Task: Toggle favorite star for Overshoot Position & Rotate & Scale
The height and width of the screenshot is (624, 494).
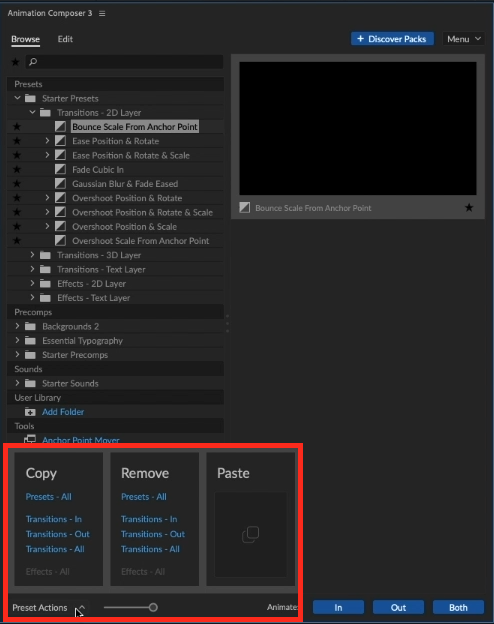Action: pos(17,212)
